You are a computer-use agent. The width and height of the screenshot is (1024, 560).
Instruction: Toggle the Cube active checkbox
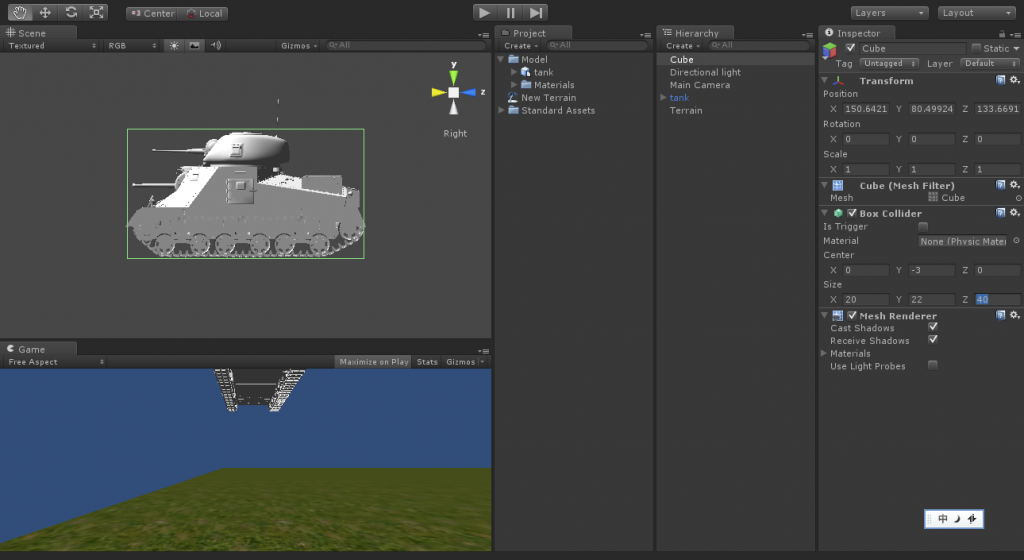[x=850, y=48]
